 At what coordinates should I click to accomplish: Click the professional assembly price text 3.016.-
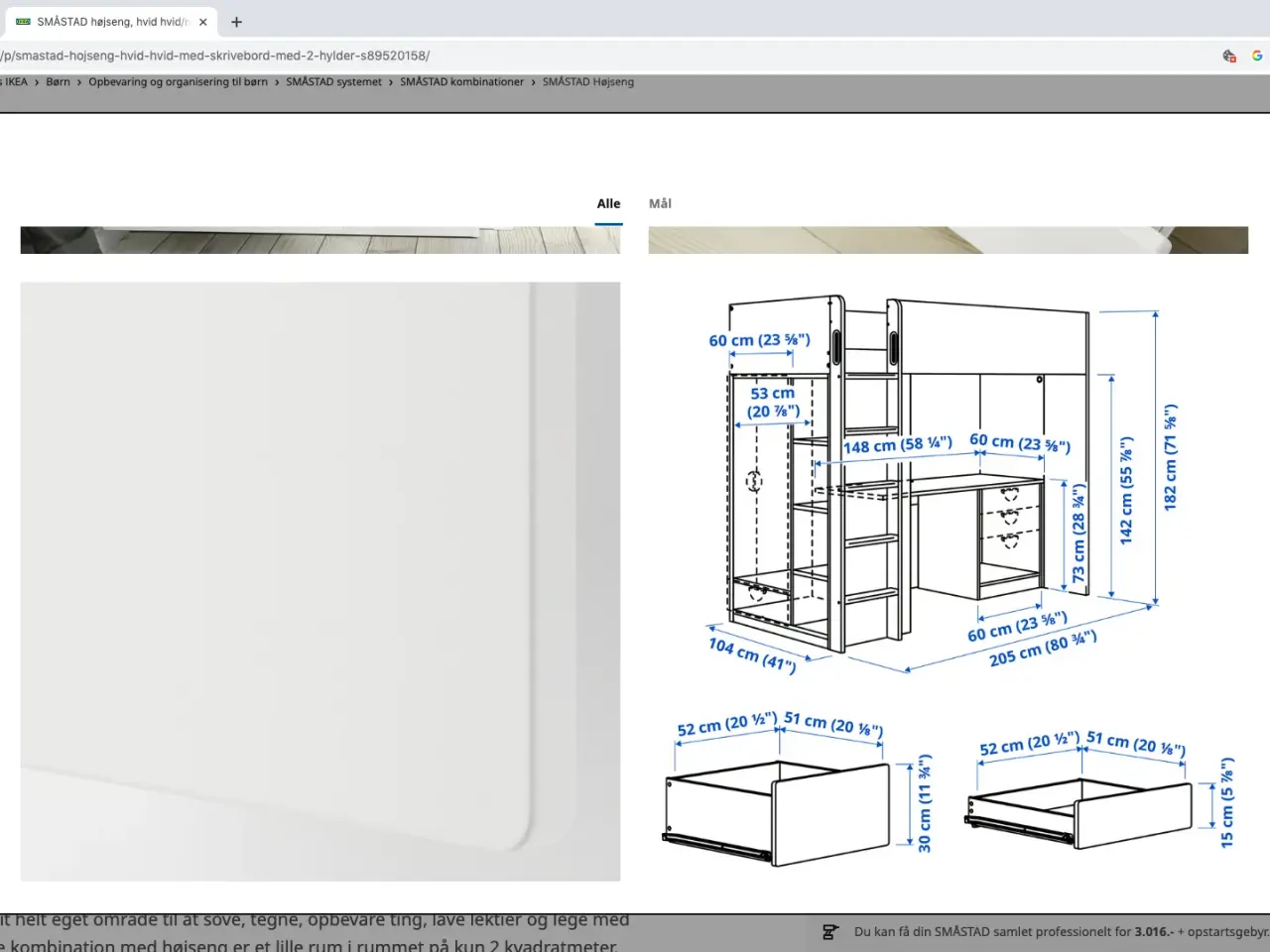coord(1154,932)
